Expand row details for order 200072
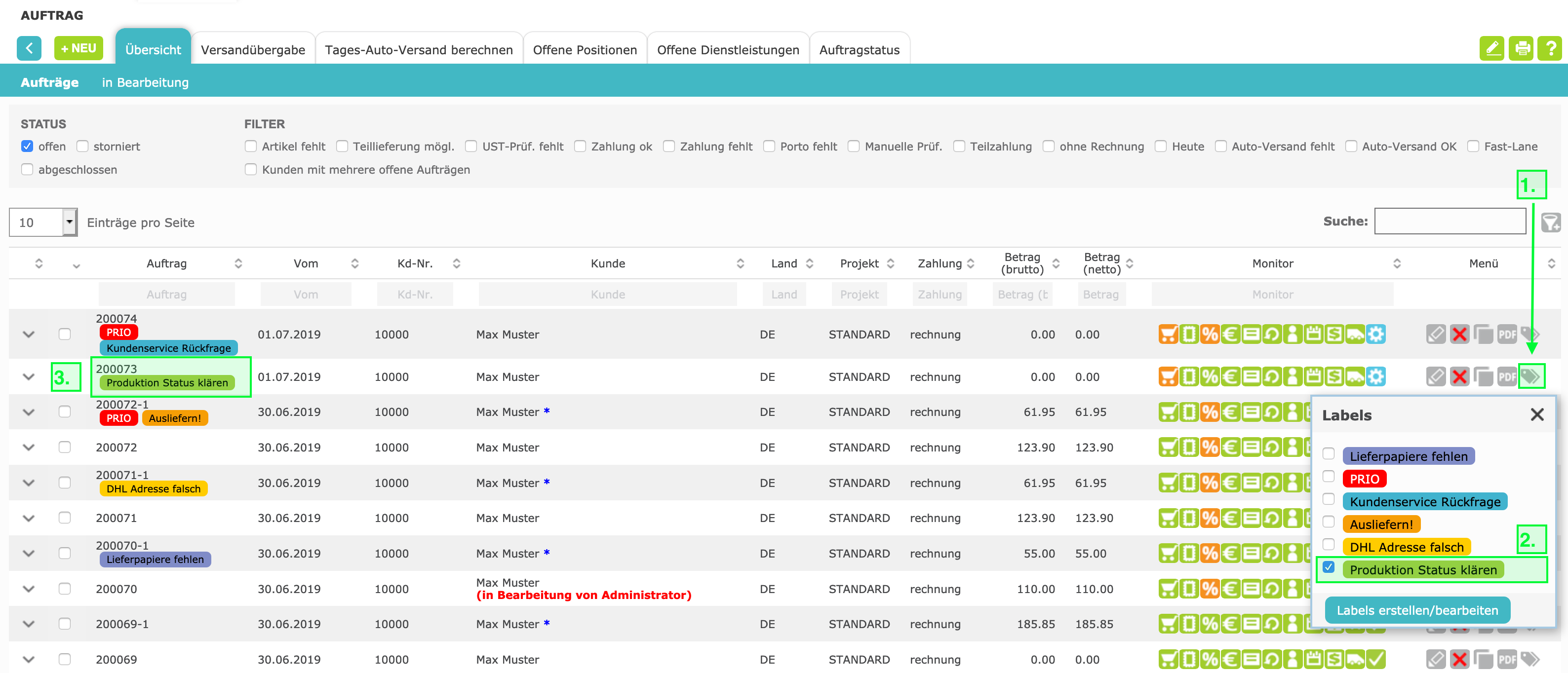This screenshot has height=673, width=1568. click(29, 447)
